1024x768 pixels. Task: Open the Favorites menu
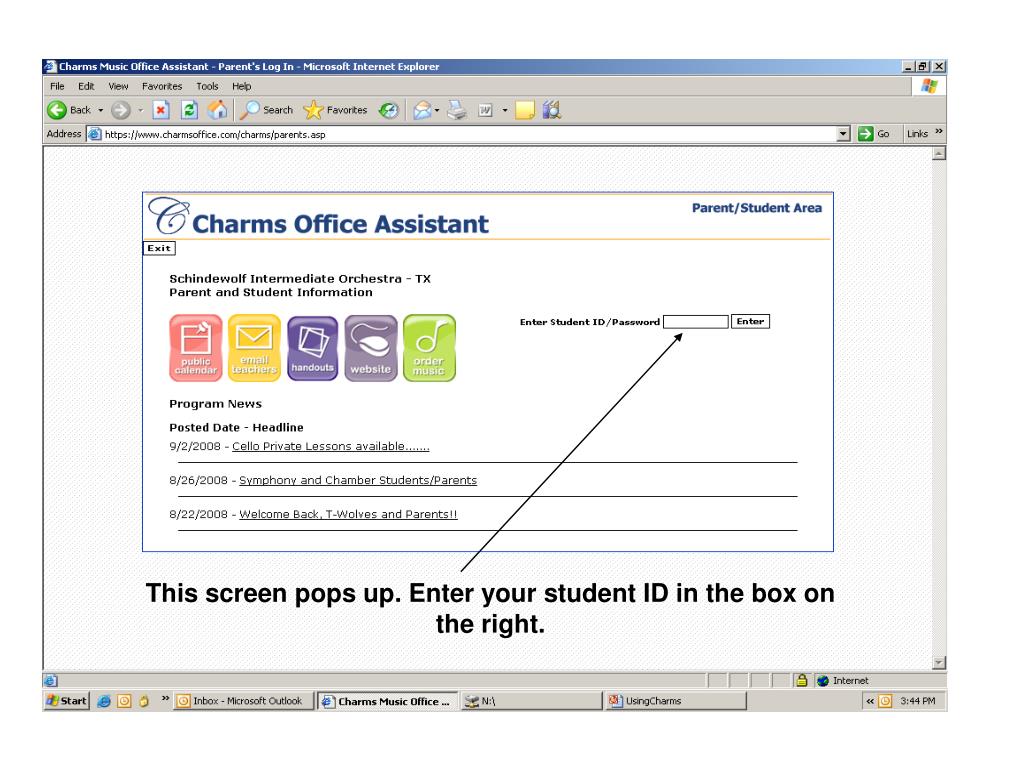(x=162, y=86)
